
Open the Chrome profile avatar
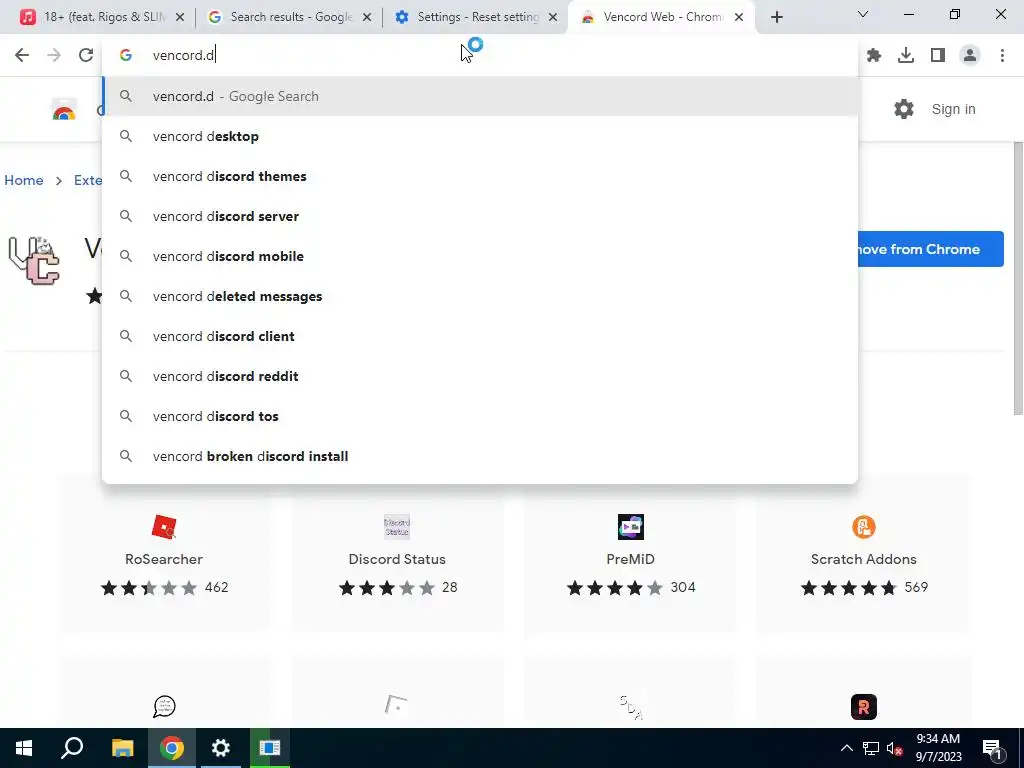click(970, 56)
